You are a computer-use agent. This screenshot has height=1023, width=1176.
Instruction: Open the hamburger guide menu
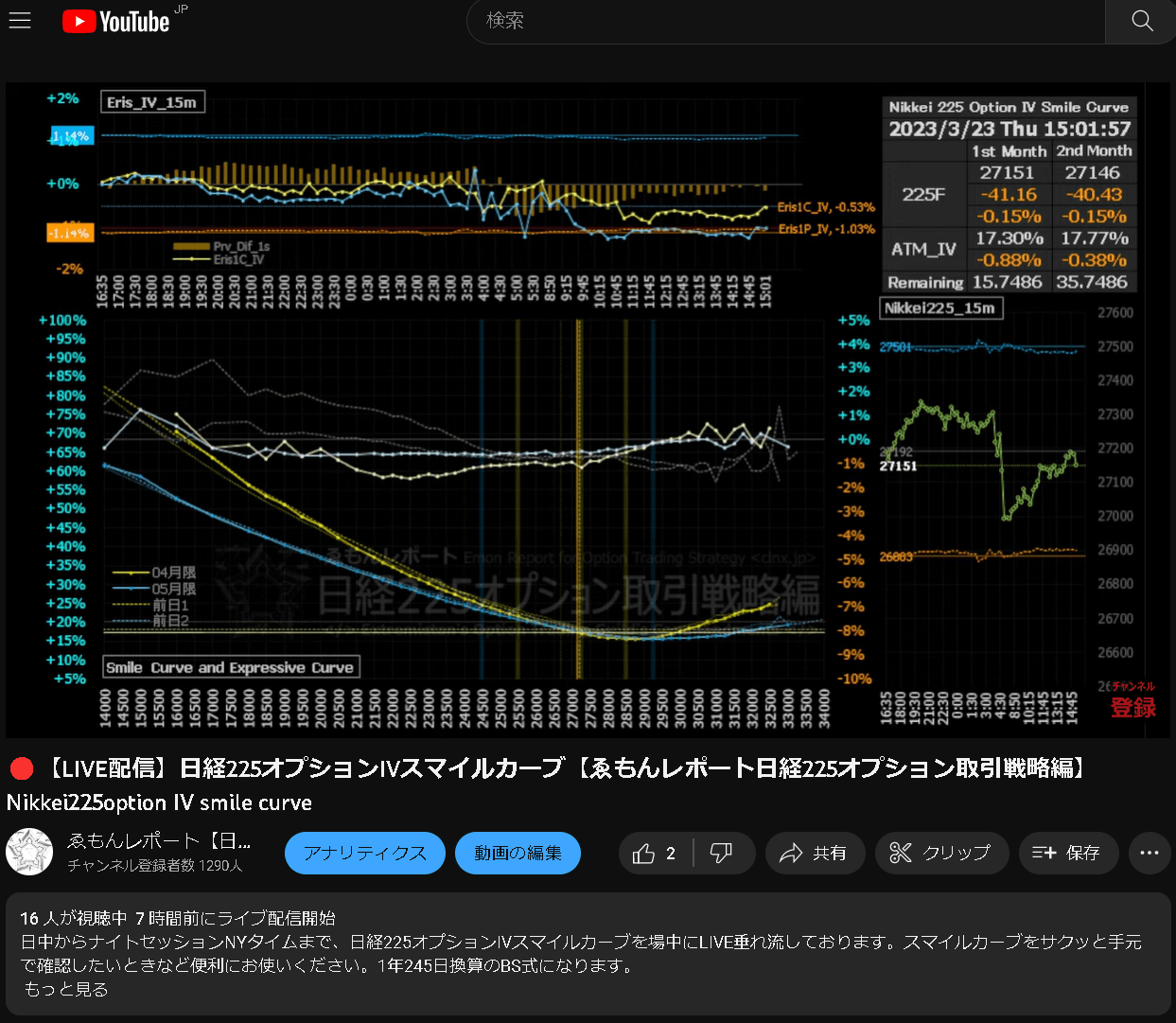20,21
